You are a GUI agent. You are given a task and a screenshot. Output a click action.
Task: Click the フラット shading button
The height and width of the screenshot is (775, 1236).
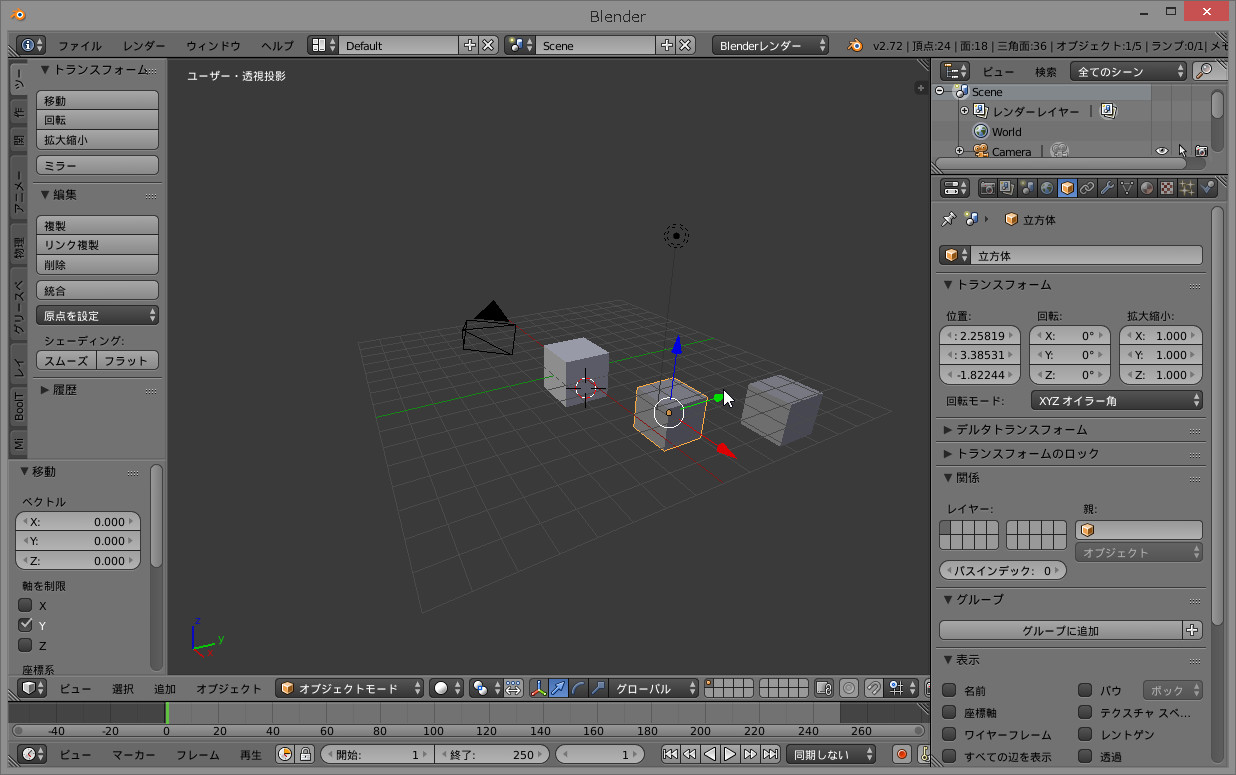(x=129, y=360)
